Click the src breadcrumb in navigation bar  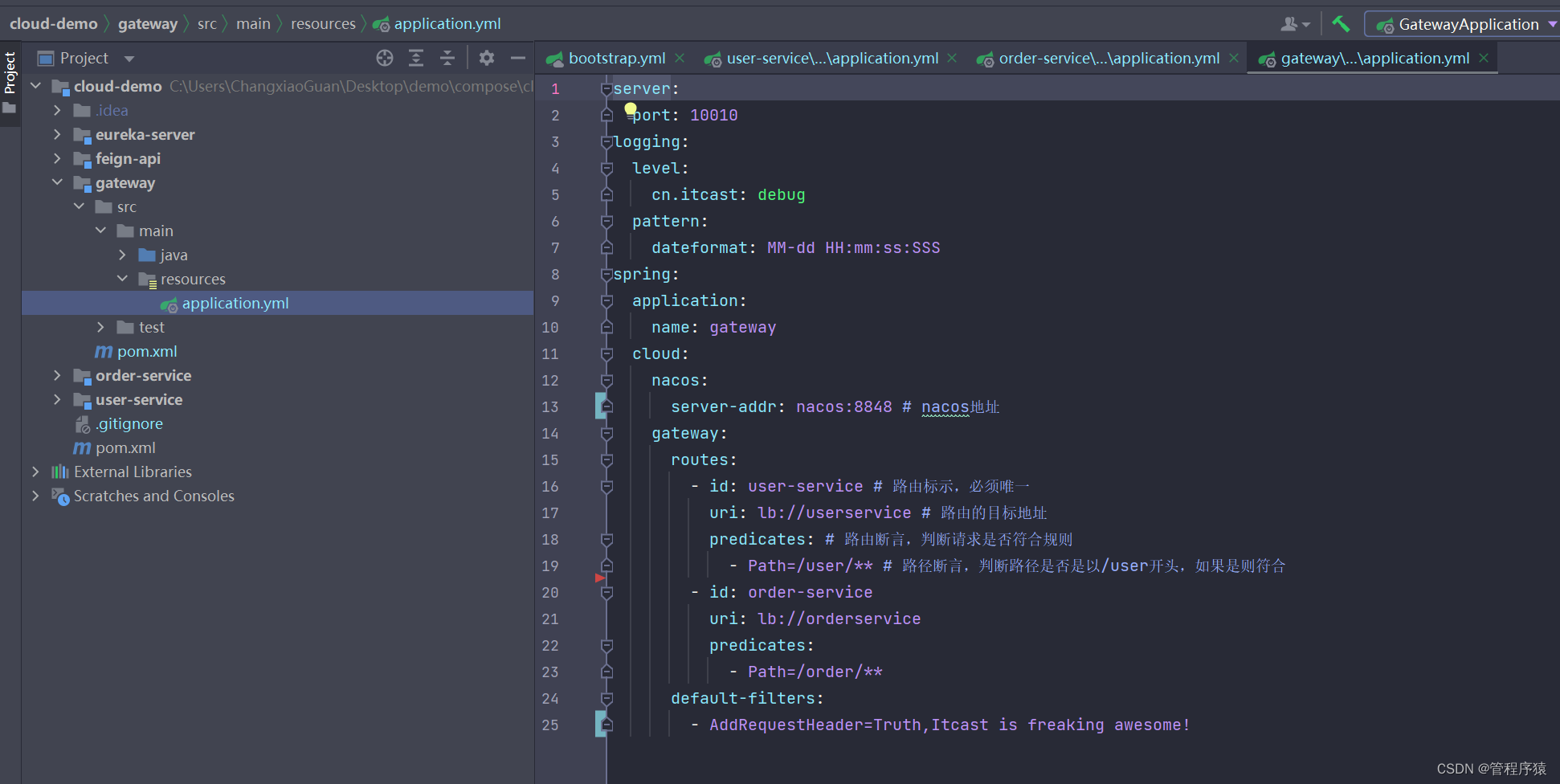point(207,24)
